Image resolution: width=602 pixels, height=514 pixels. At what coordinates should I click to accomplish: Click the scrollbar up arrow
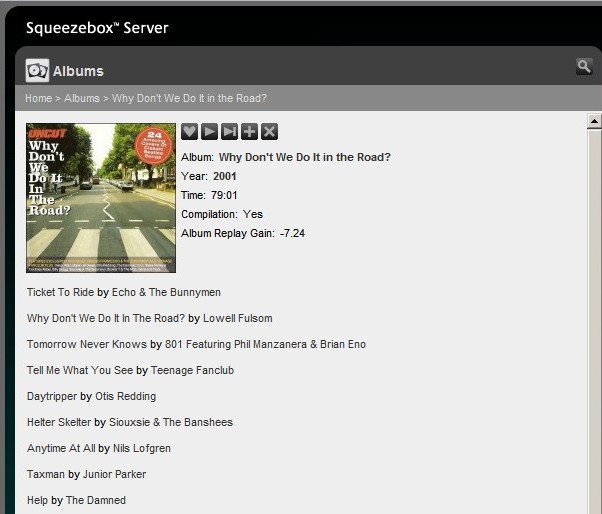pyautogui.click(x=593, y=121)
